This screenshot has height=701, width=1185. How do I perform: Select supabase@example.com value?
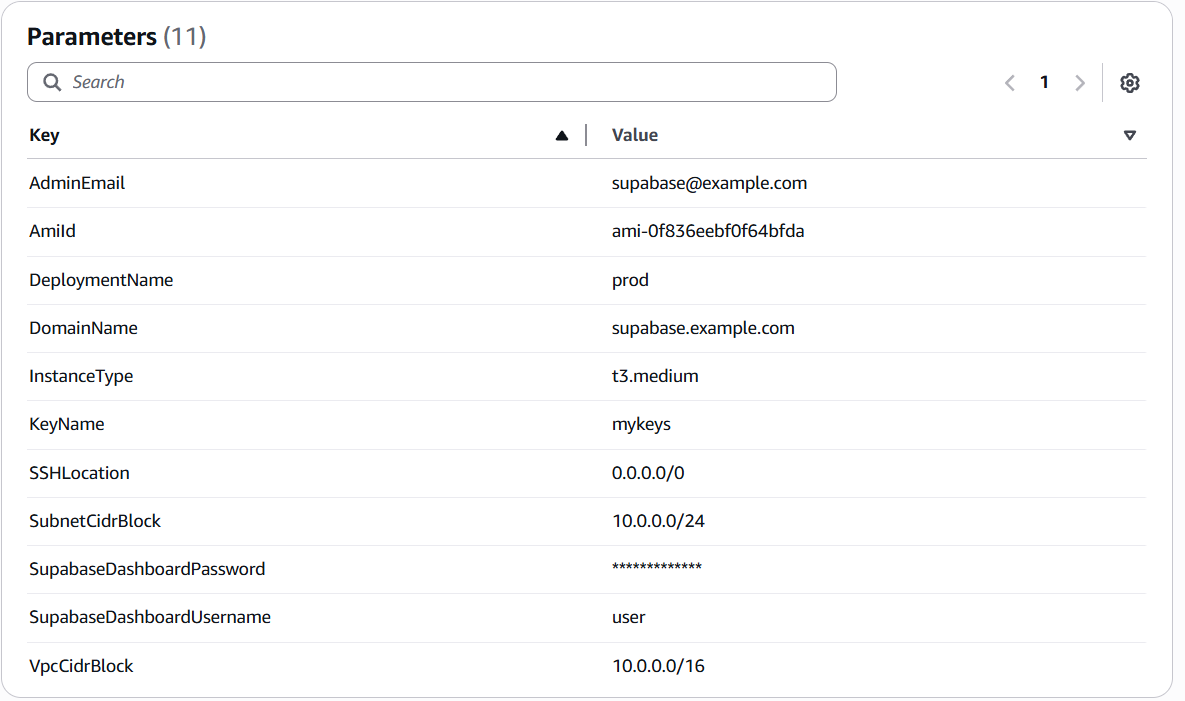click(x=709, y=183)
